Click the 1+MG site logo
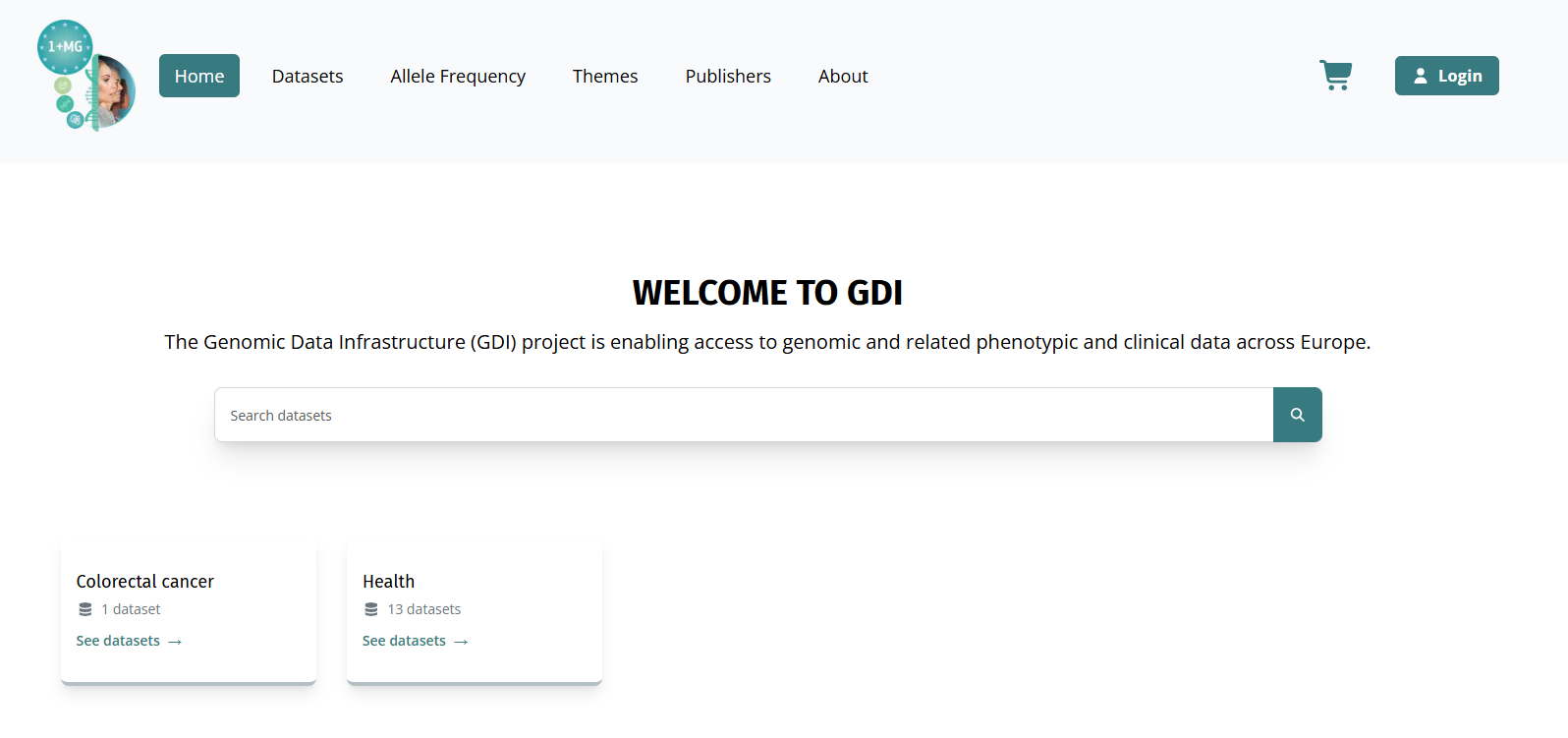Viewport: 1568px width, 738px height. 85,76
